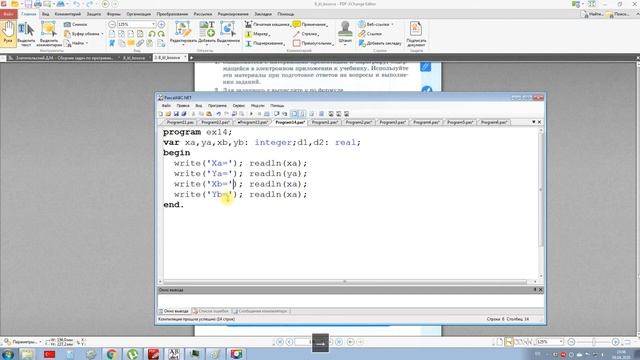This screenshot has width=640, height=360.
Task: Open the File menu in PascalABC.NET
Action: (x=166, y=106)
